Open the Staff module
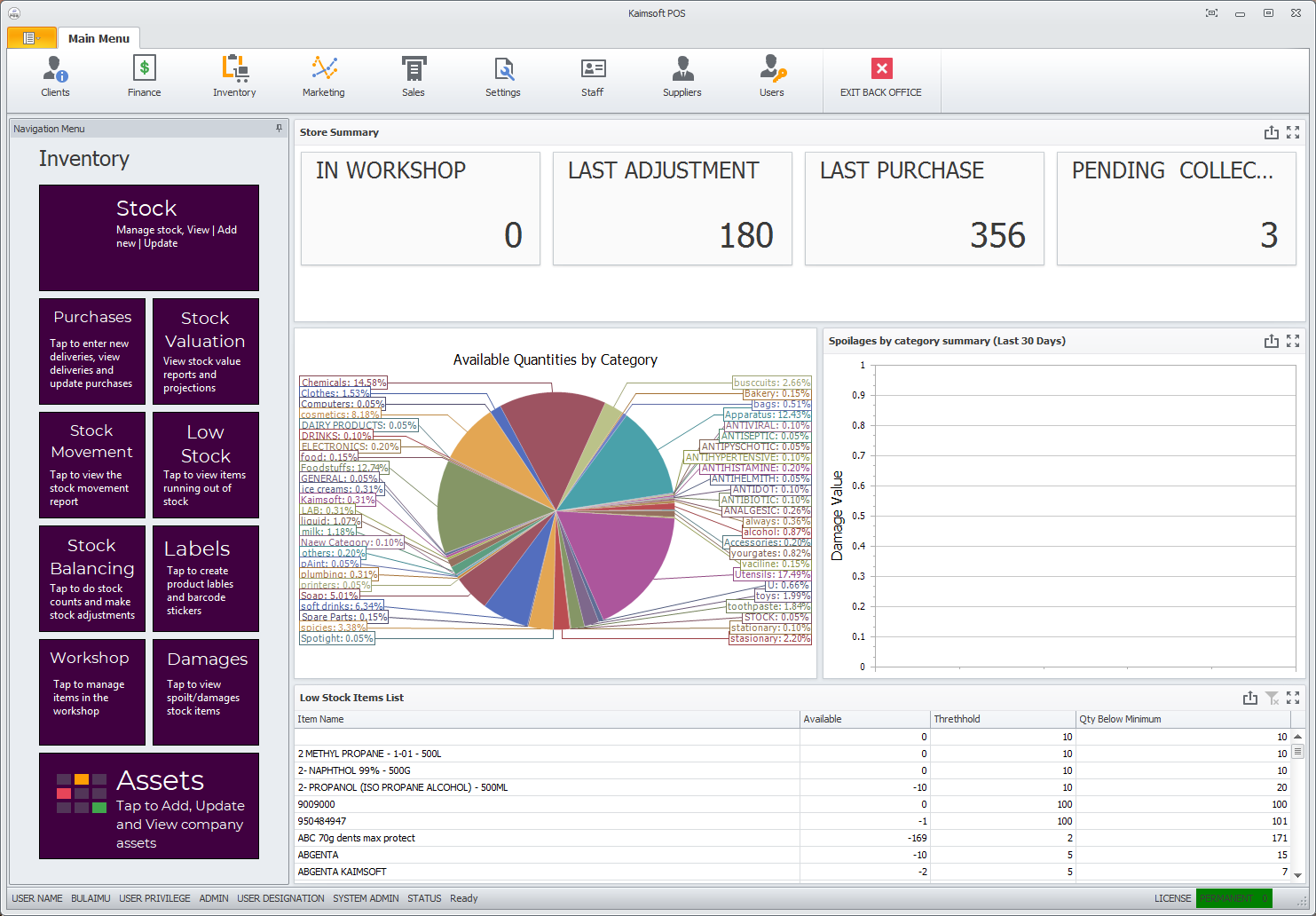 coord(593,76)
